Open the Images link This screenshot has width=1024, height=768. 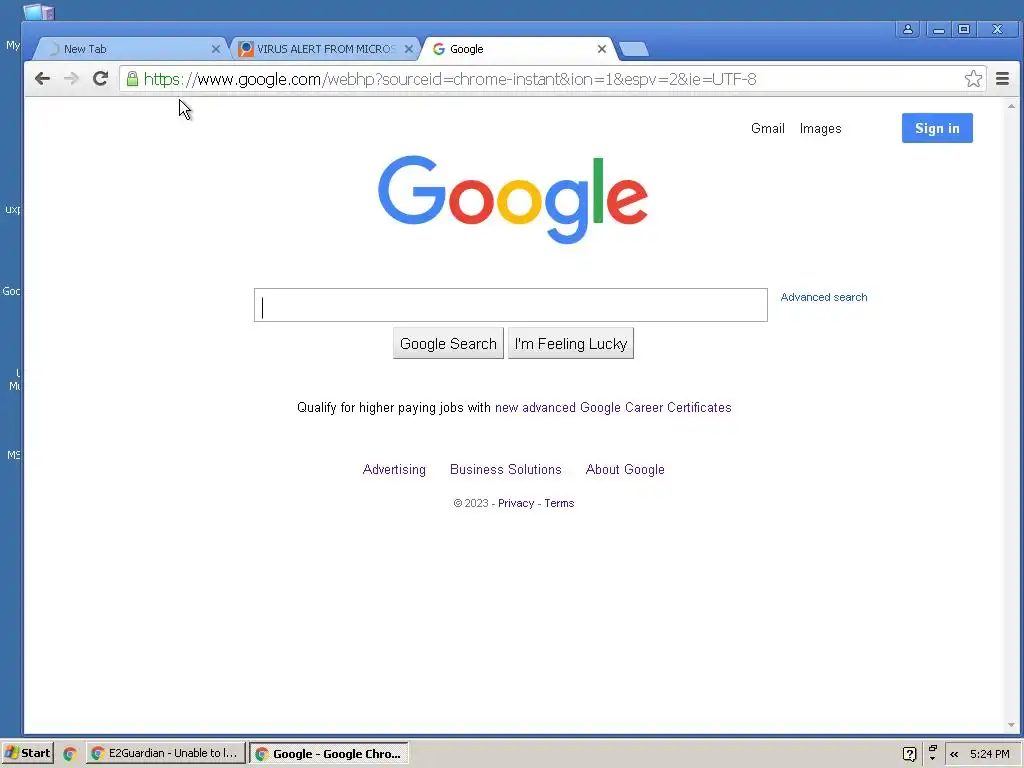[820, 129]
